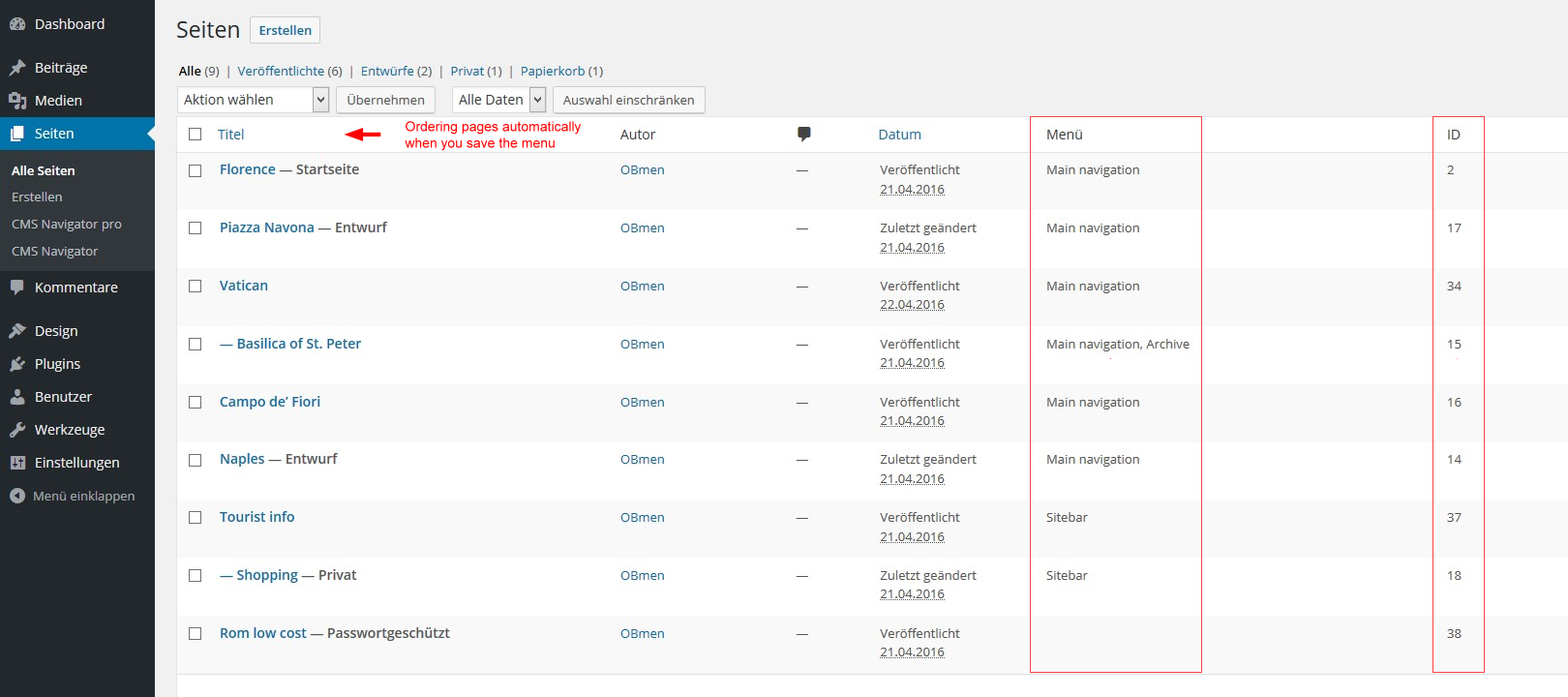Open the Kommentare menu item
This screenshot has height=697, width=1568.
pos(77,288)
